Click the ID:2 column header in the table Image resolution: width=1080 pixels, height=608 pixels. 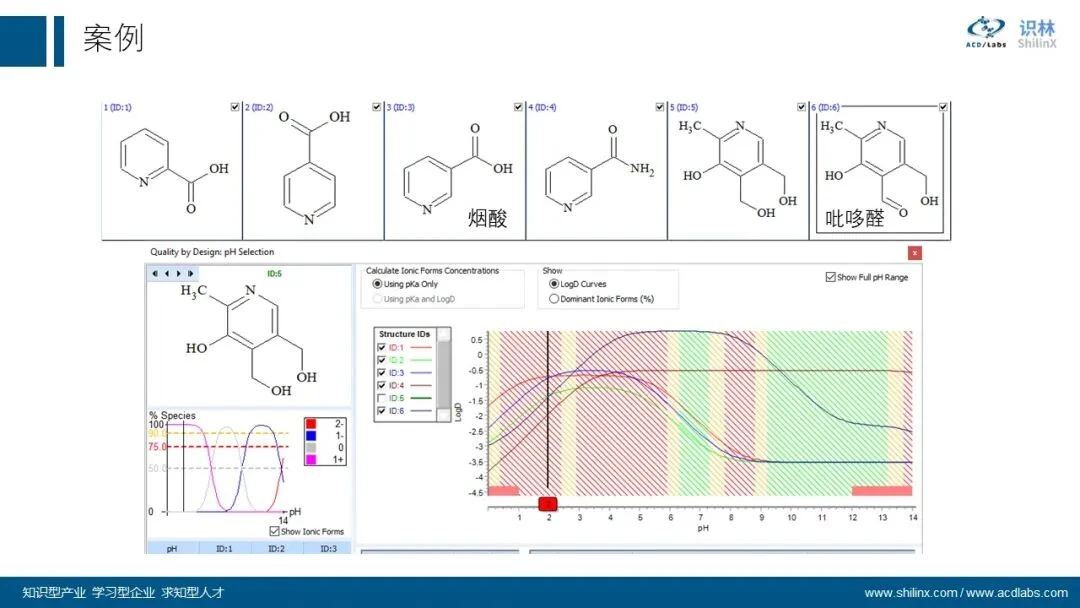tap(276, 548)
